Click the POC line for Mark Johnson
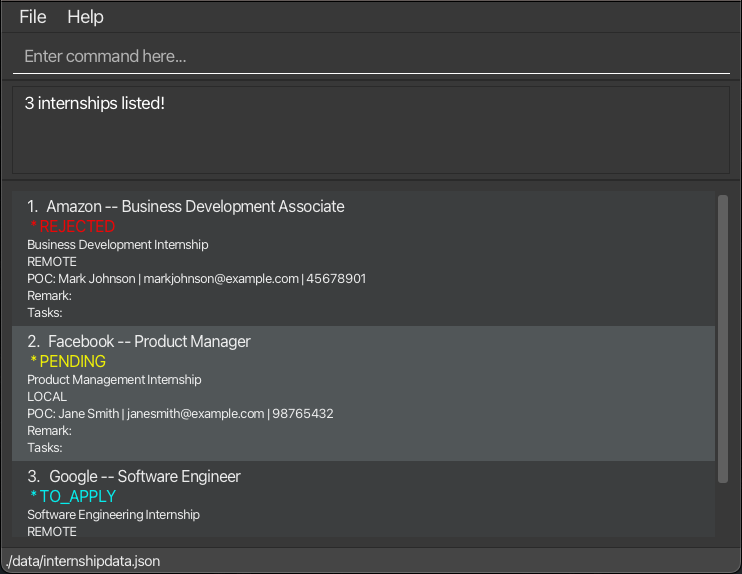The width and height of the screenshot is (742, 574). (196, 279)
